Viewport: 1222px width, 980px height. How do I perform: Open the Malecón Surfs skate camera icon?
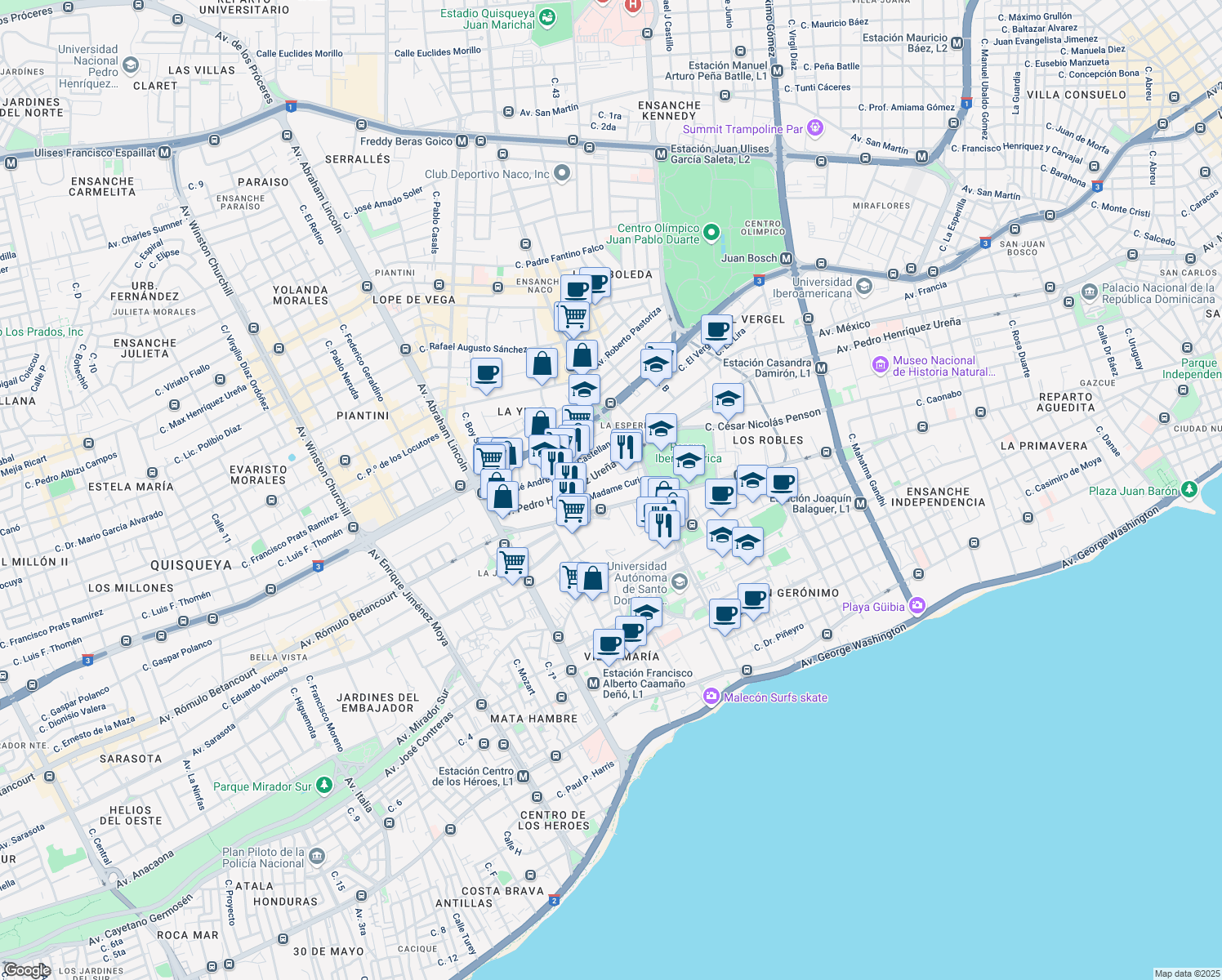[711, 697]
